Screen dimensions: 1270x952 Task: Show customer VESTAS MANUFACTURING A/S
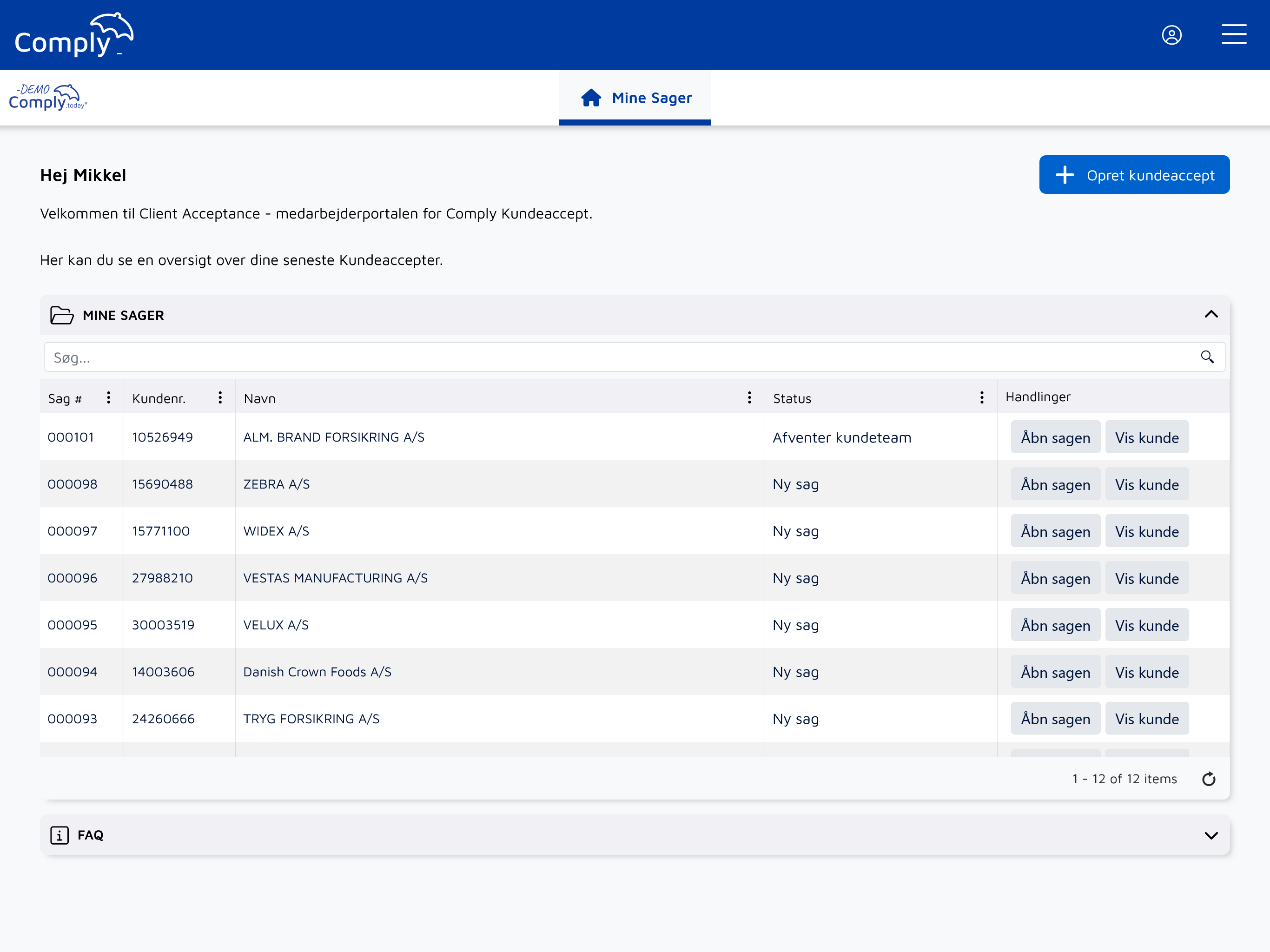[x=1146, y=578]
